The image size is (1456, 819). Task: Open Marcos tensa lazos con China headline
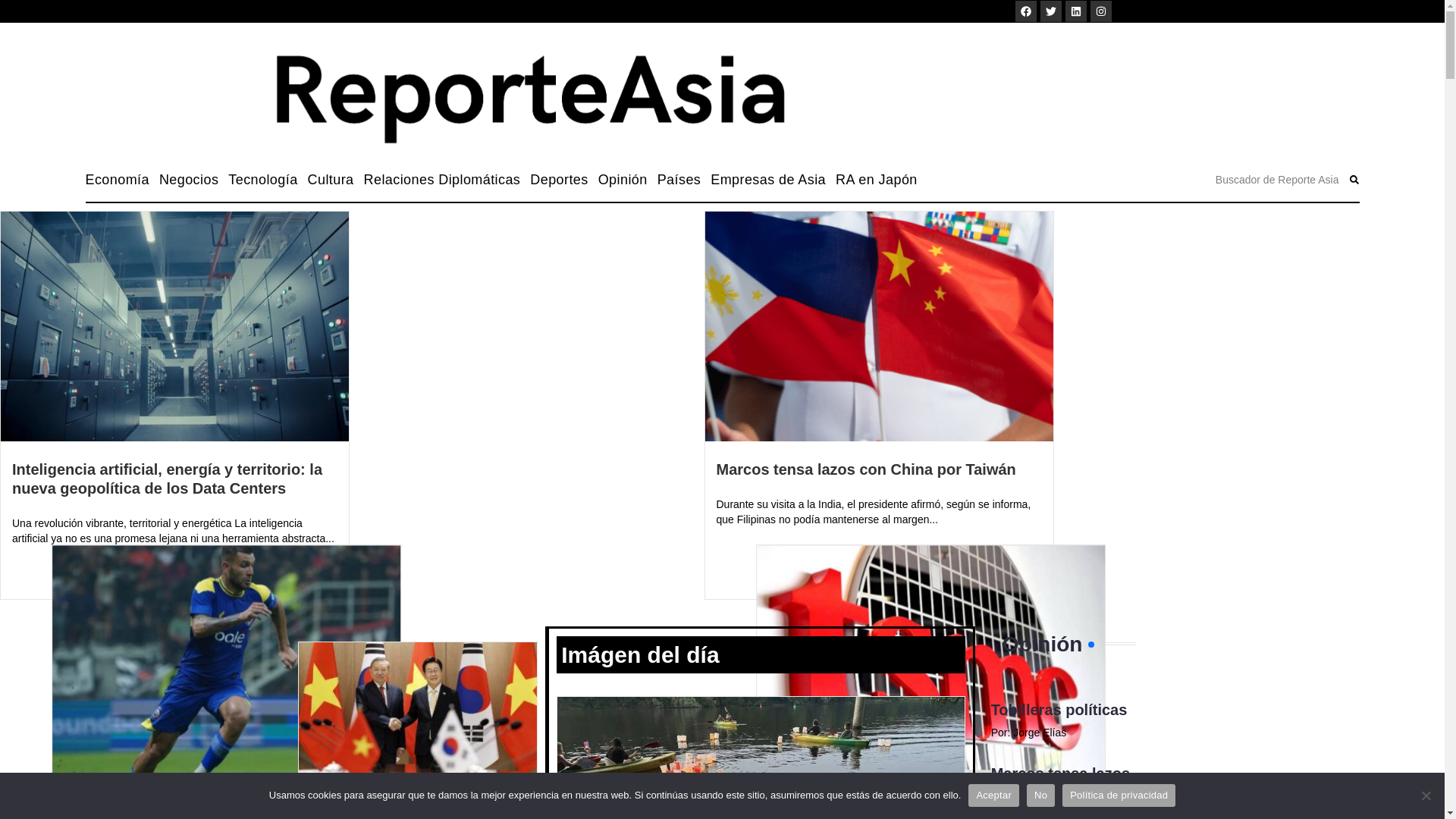pos(865,469)
